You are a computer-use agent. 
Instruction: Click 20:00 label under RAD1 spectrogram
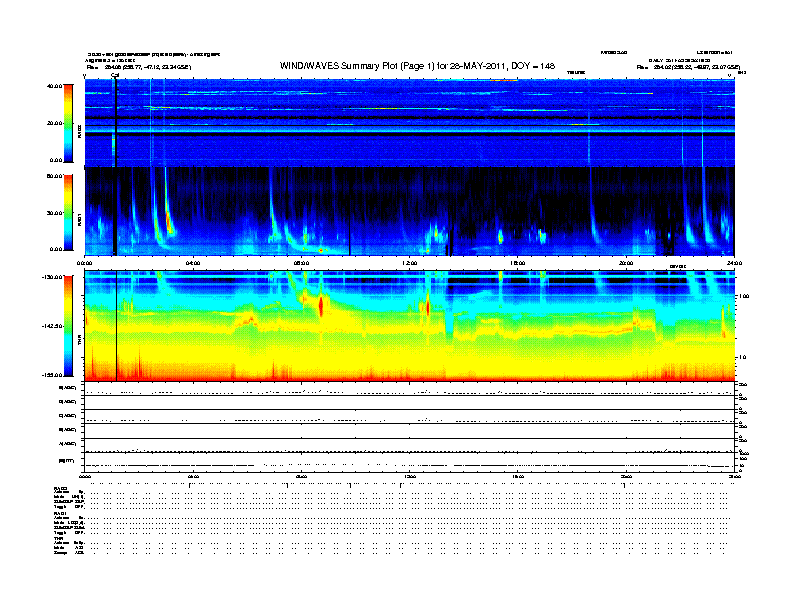coord(626,263)
